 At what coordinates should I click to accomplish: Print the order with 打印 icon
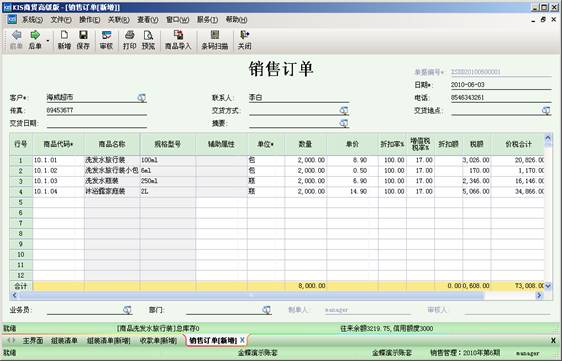(129, 39)
